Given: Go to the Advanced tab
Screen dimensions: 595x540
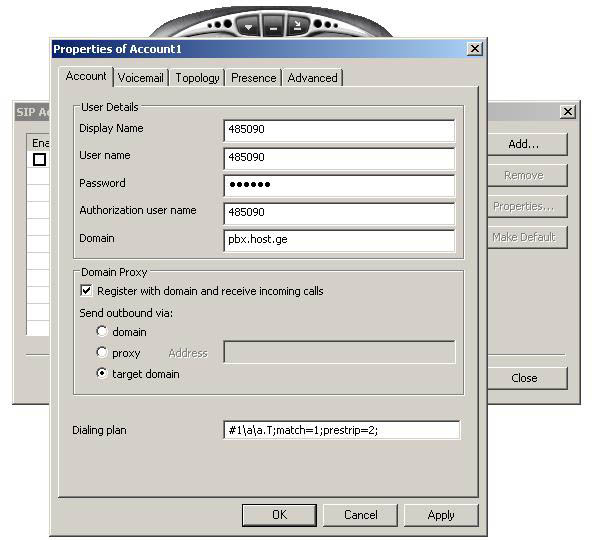Looking at the screenshot, I should (x=312, y=78).
